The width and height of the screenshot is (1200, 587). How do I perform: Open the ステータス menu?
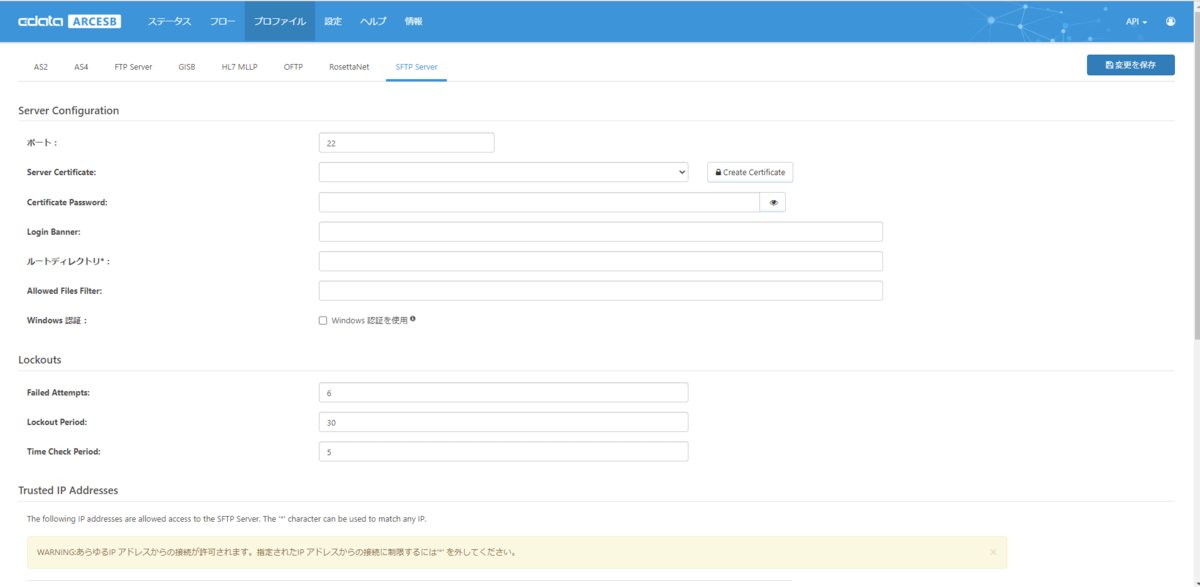(x=169, y=21)
